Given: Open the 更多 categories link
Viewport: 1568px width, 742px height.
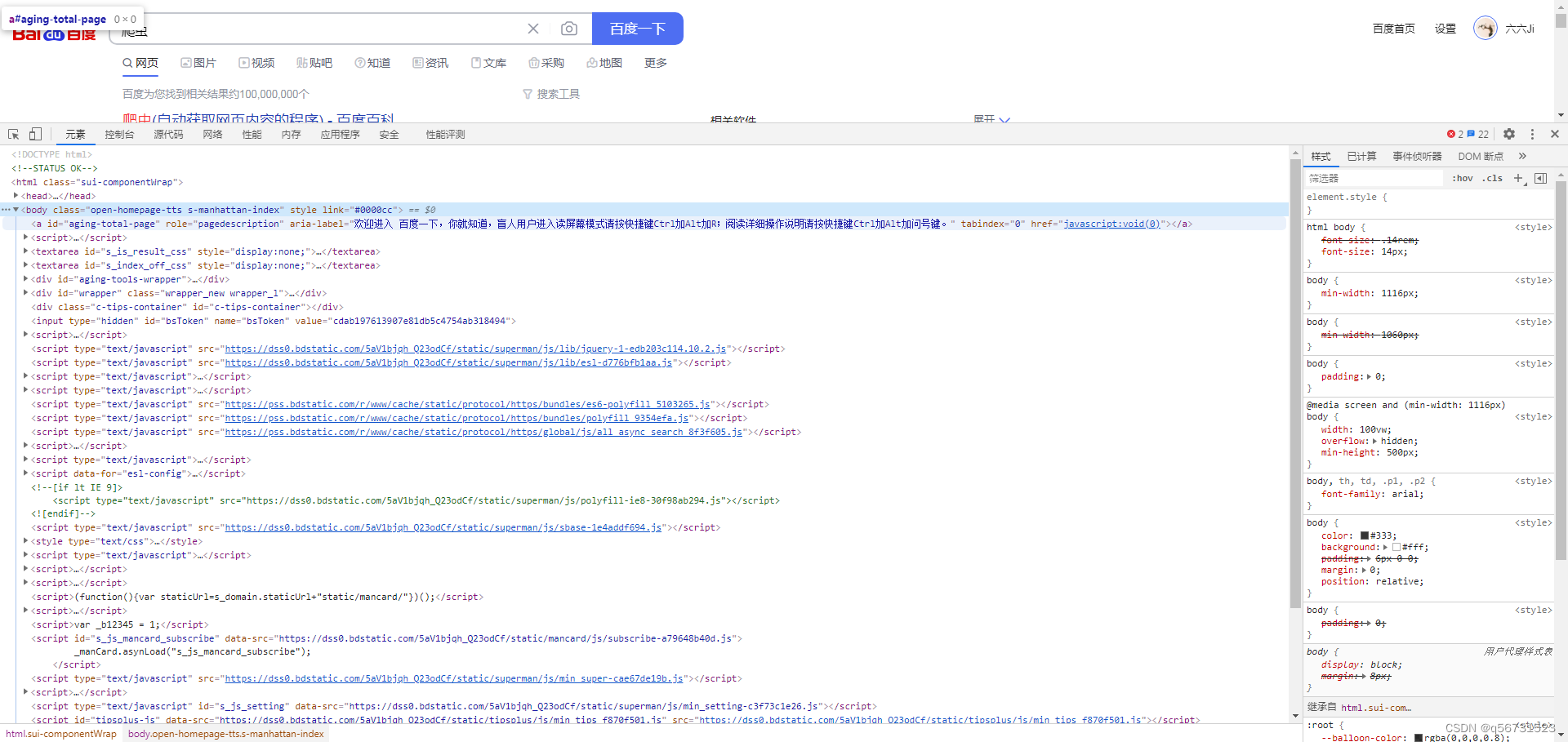Looking at the screenshot, I should (656, 63).
